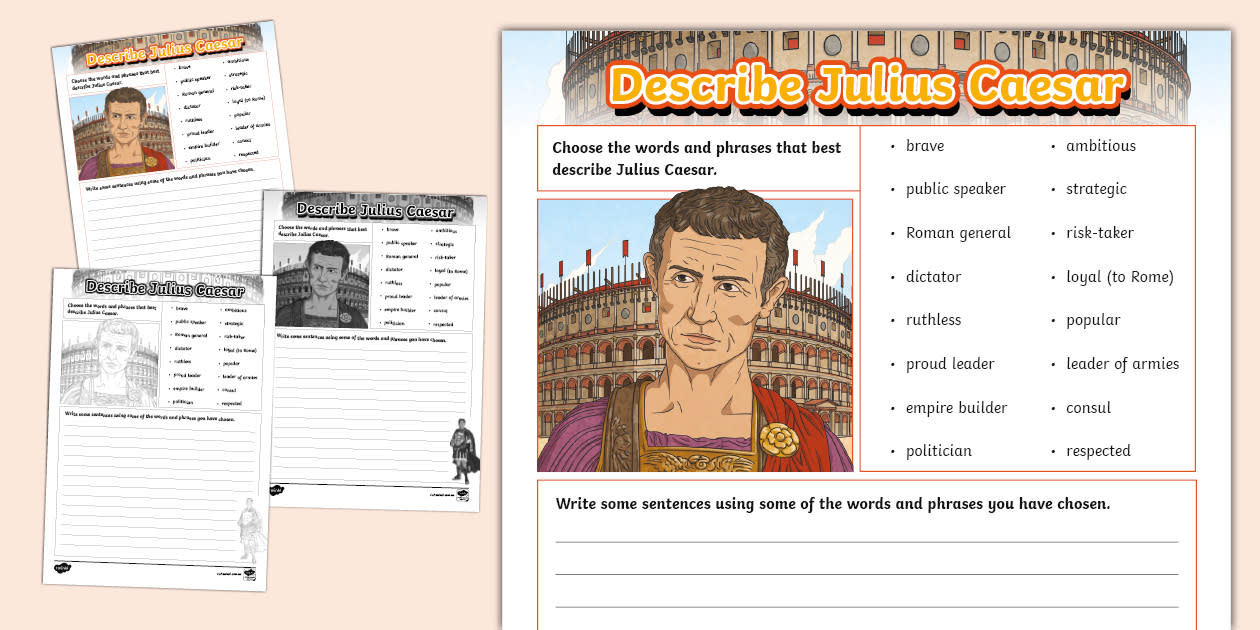
Task: Click the grayscale Caesar portrait on middle worksheet
Action: click(322, 283)
